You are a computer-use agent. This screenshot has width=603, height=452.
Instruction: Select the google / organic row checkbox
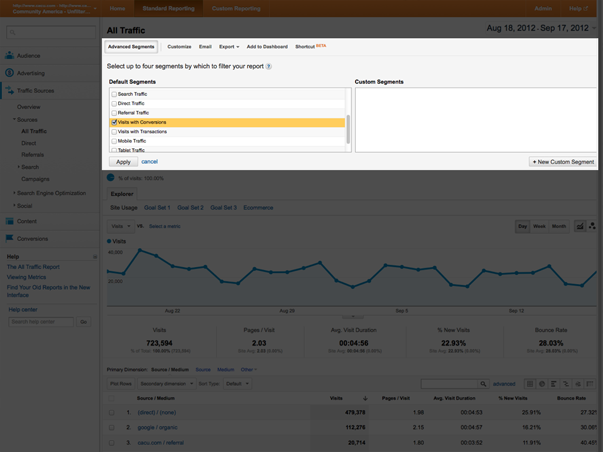tap(112, 427)
